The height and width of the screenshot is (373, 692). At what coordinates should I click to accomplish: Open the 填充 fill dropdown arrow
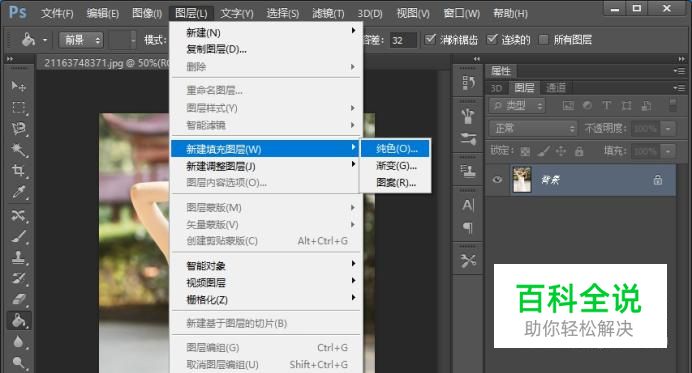tap(669, 151)
